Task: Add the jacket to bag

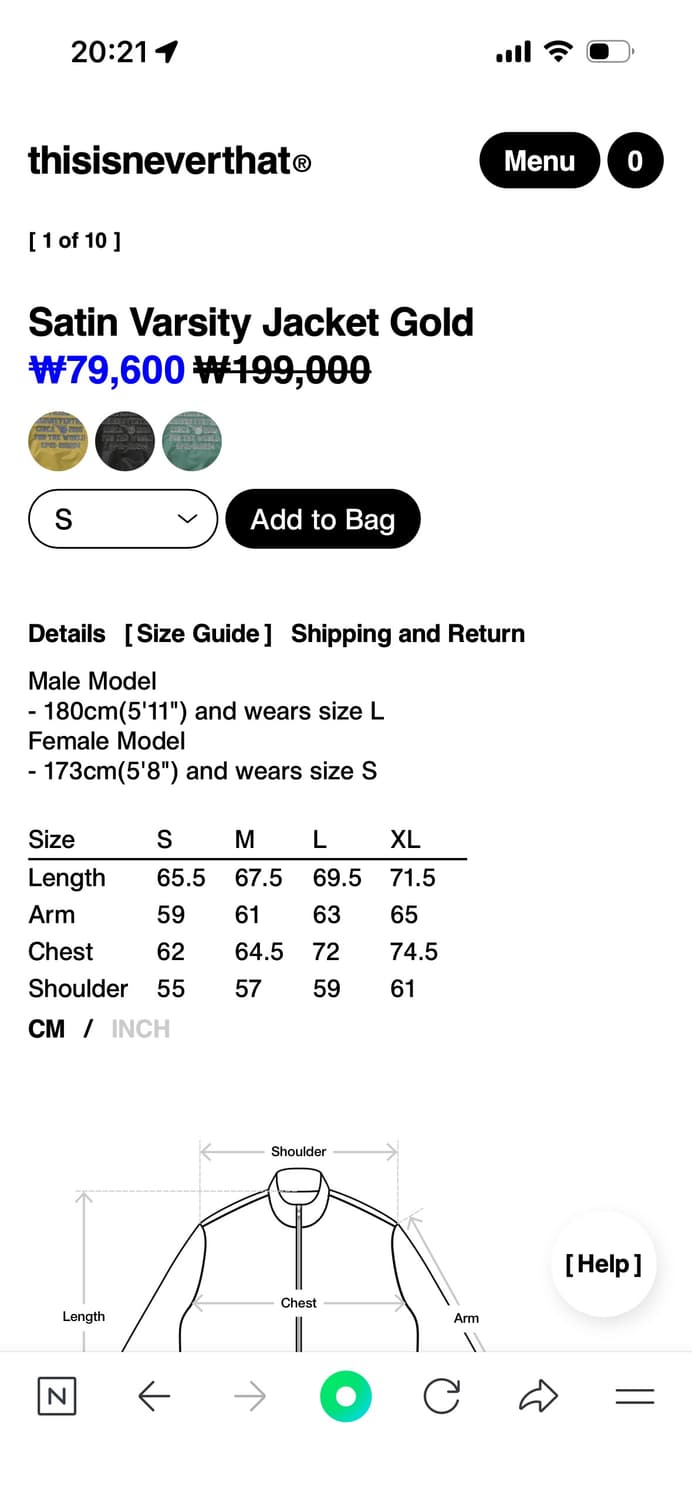Action: [323, 519]
